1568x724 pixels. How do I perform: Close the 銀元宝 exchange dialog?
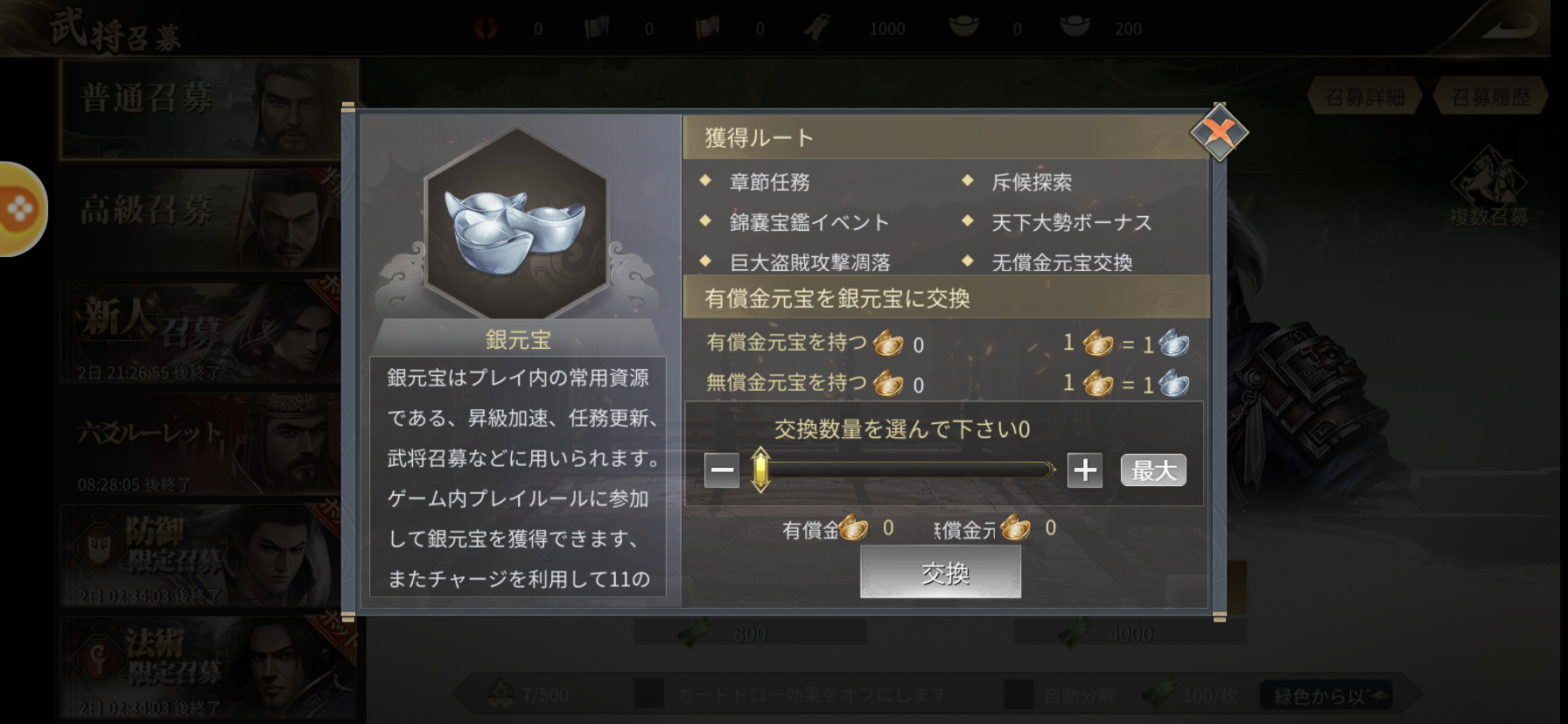click(x=1219, y=133)
